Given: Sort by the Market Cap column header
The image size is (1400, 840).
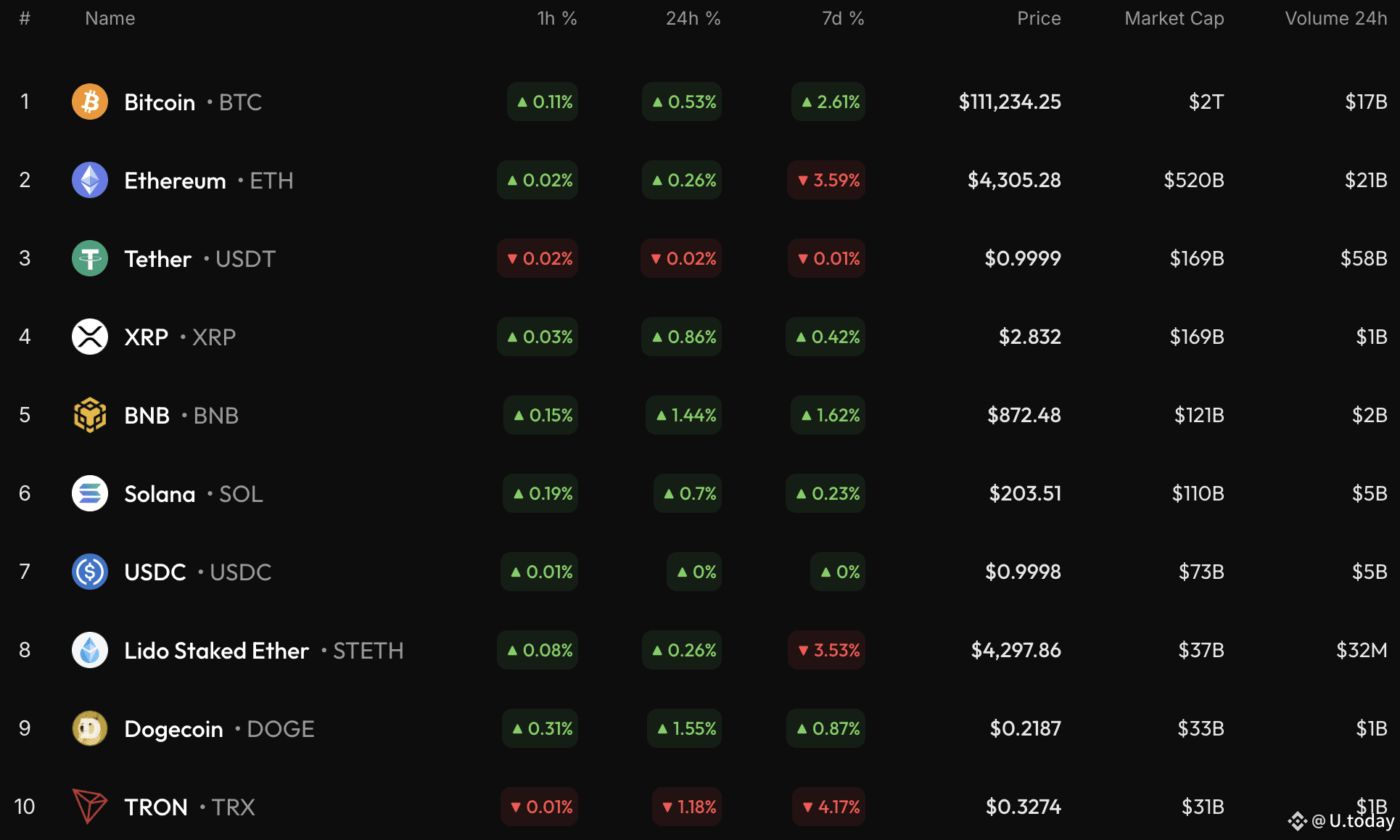Looking at the screenshot, I should click(1174, 18).
